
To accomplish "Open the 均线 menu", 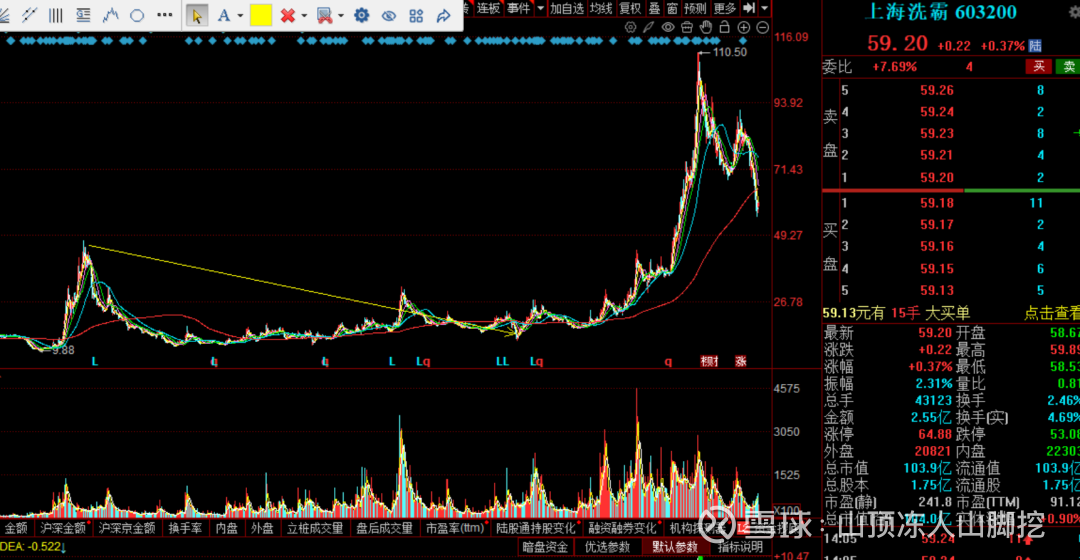I will 601,8.
